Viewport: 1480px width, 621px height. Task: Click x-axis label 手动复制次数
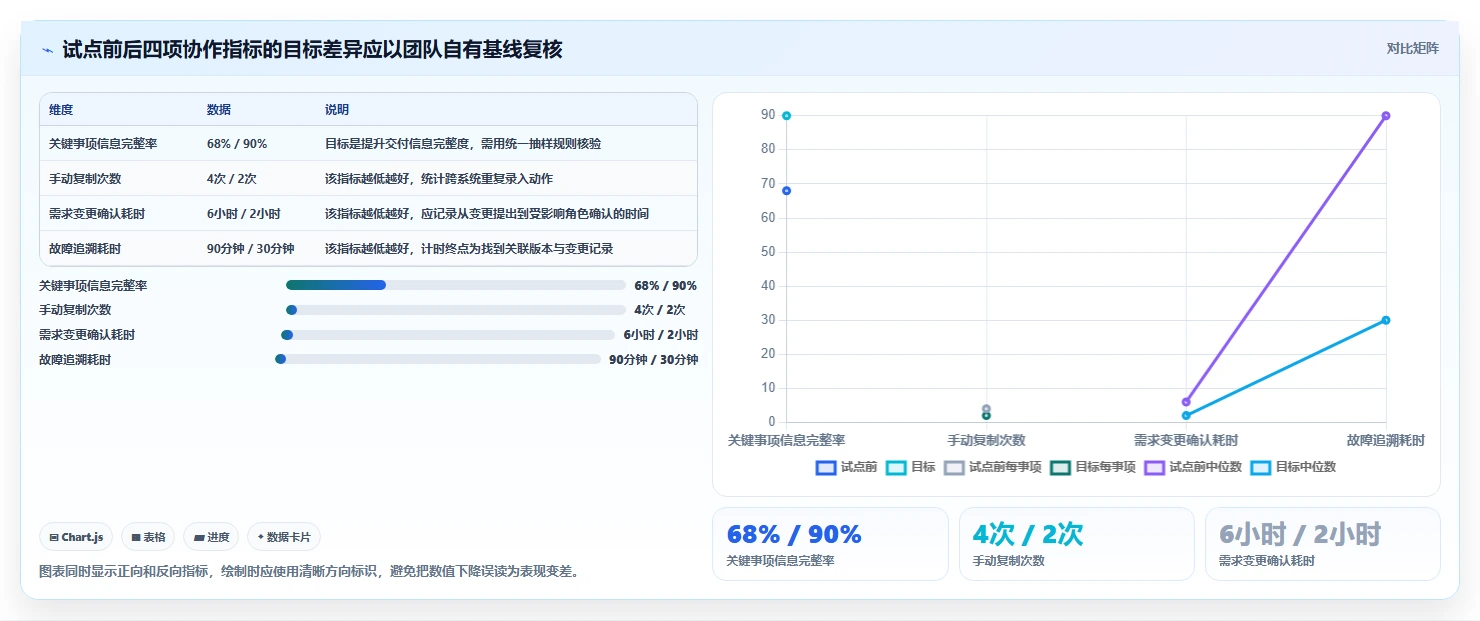pos(986,440)
